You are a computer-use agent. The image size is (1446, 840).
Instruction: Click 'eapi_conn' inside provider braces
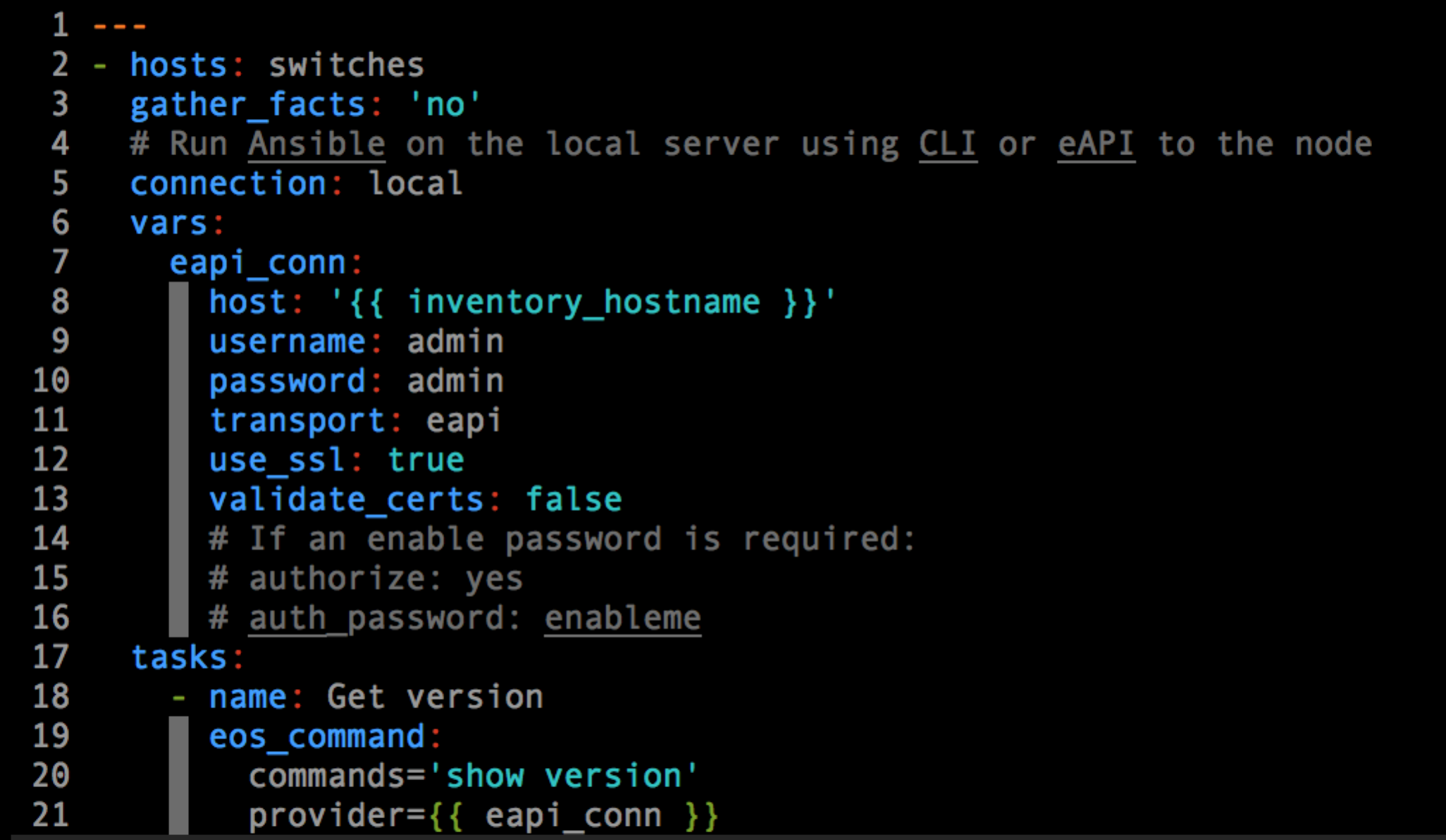point(574,816)
